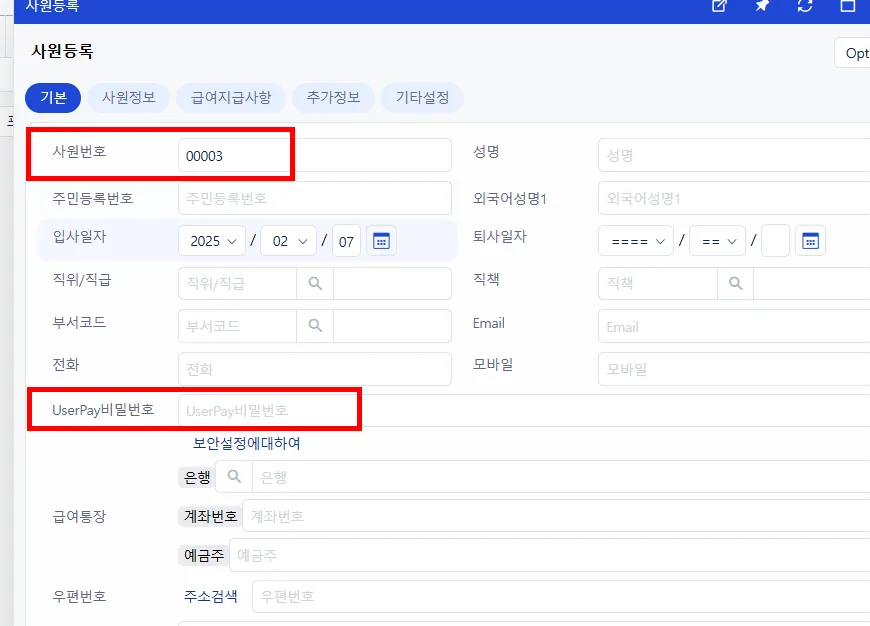Click the edit pencil icon in title bar
This screenshot has height=626, width=870.
click(719, 6)
